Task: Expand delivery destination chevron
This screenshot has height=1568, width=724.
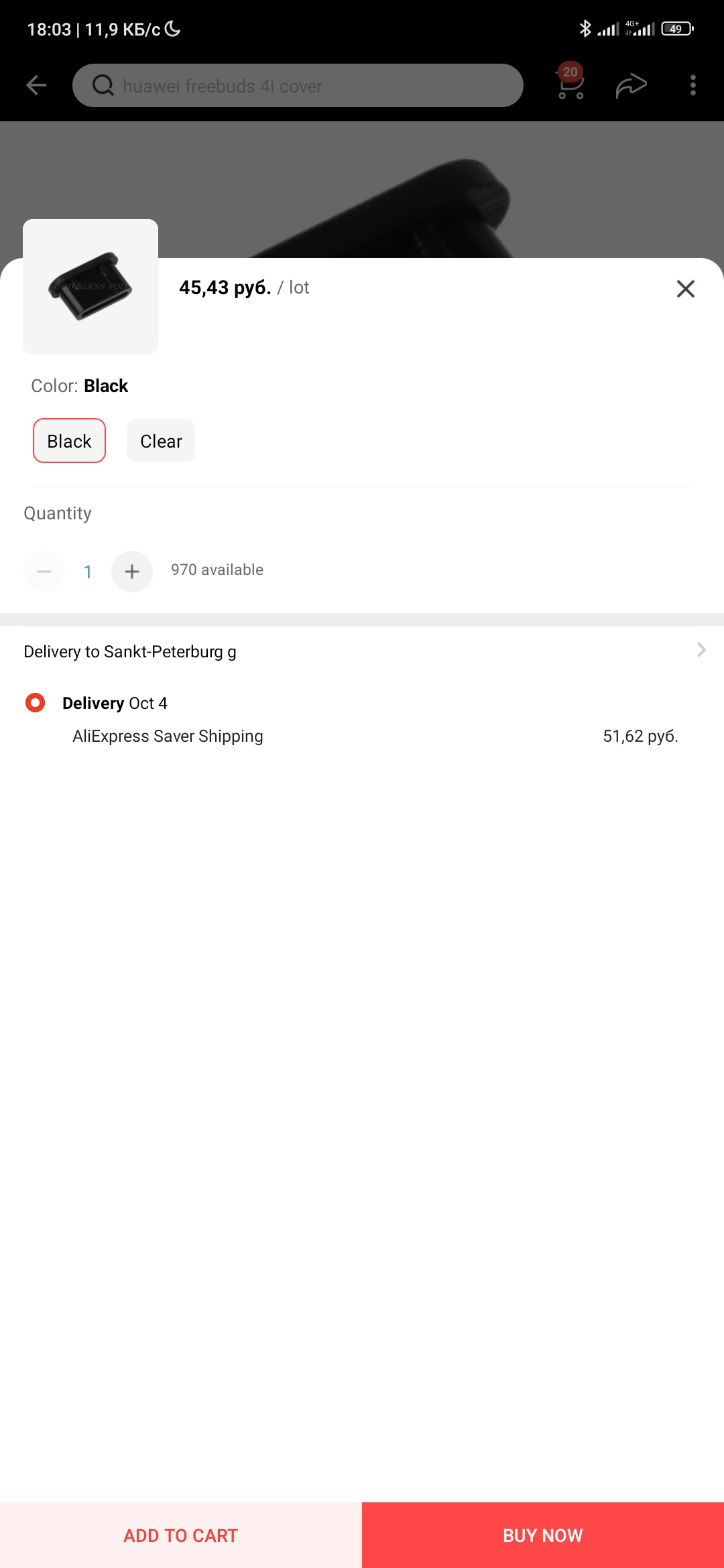Action: click(x=701, y=650)
